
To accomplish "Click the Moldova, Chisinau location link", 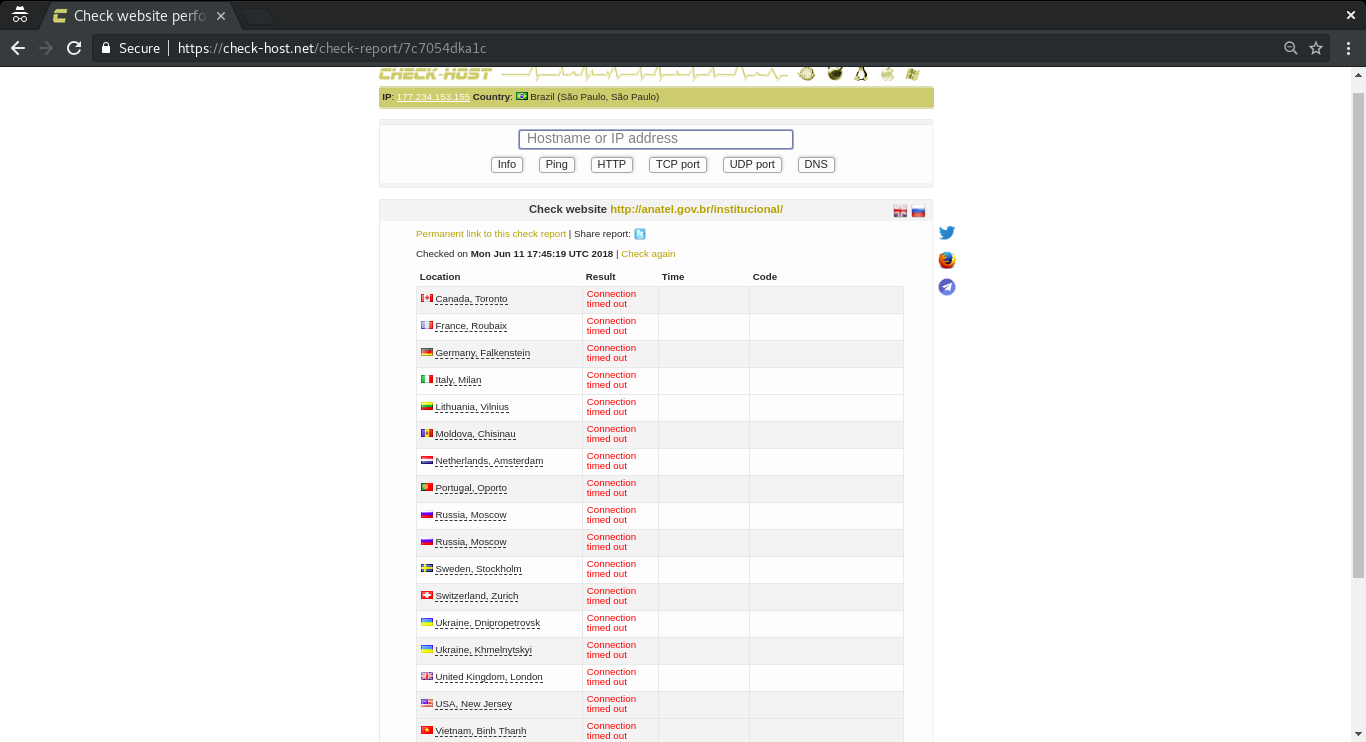I will (x=476, y=434).
